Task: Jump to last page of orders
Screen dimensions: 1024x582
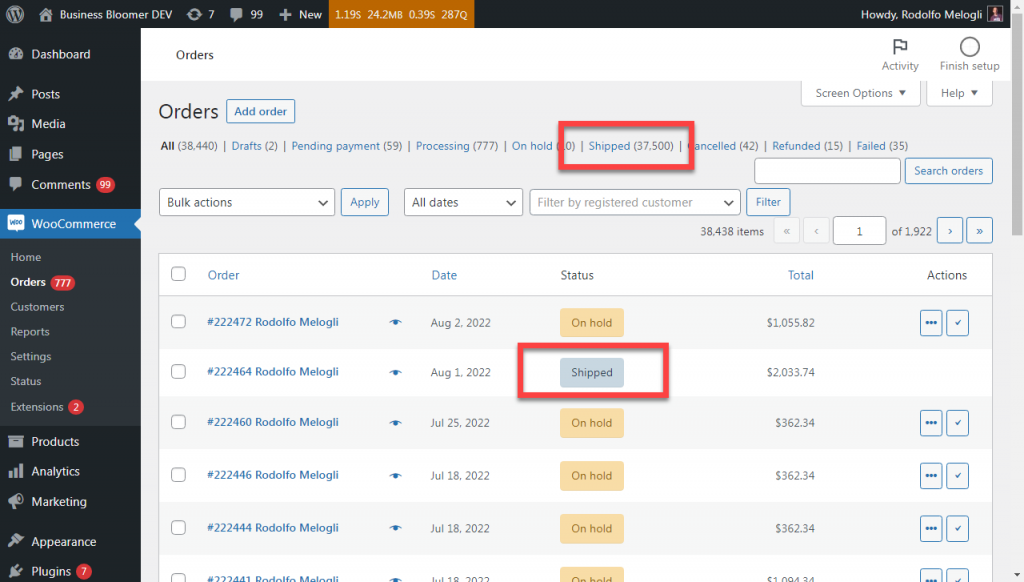Action: click(x=980, y=231)
